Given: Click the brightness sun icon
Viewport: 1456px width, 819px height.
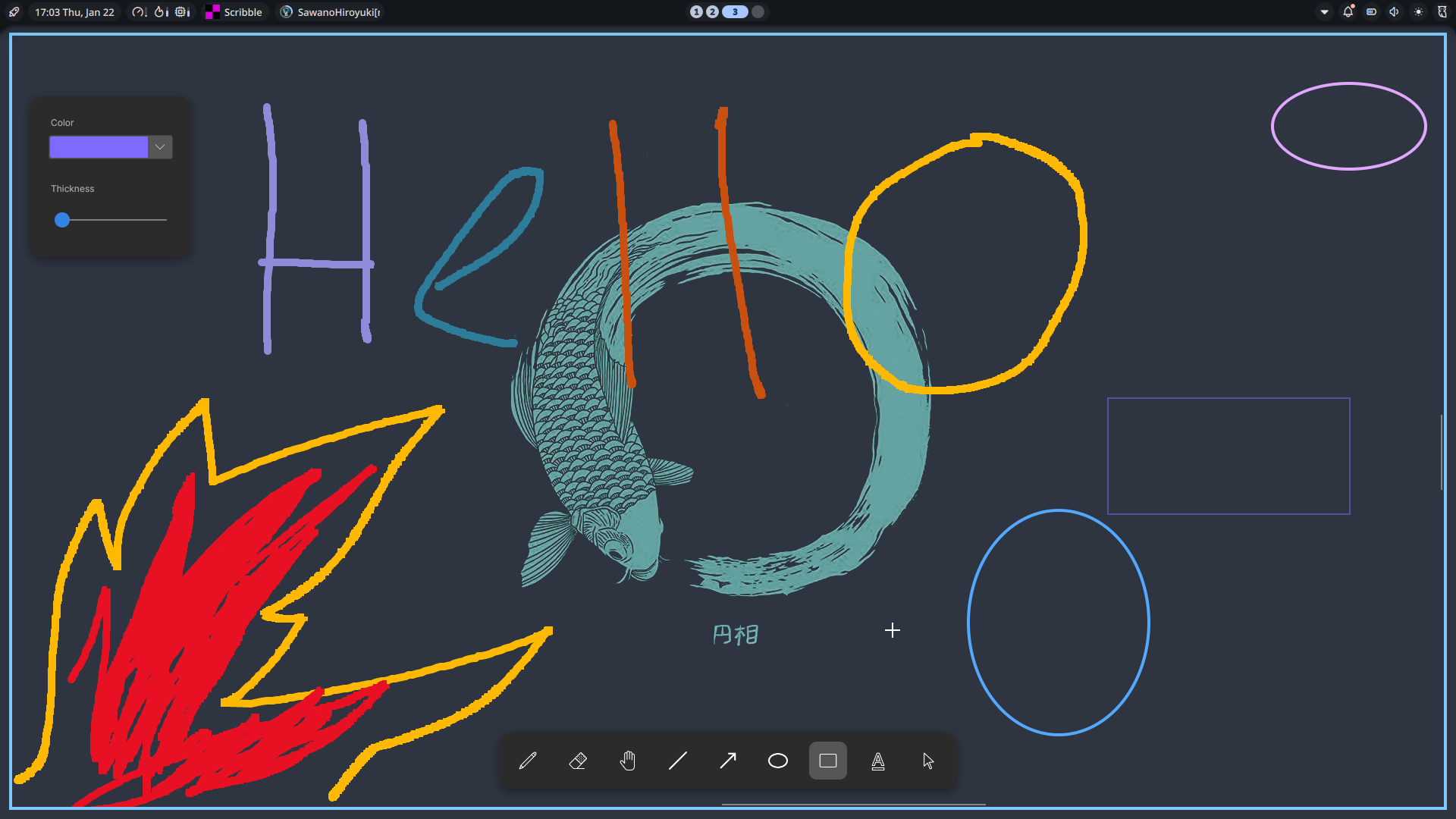Looking at the screenshot, I should coord(1418,12).
